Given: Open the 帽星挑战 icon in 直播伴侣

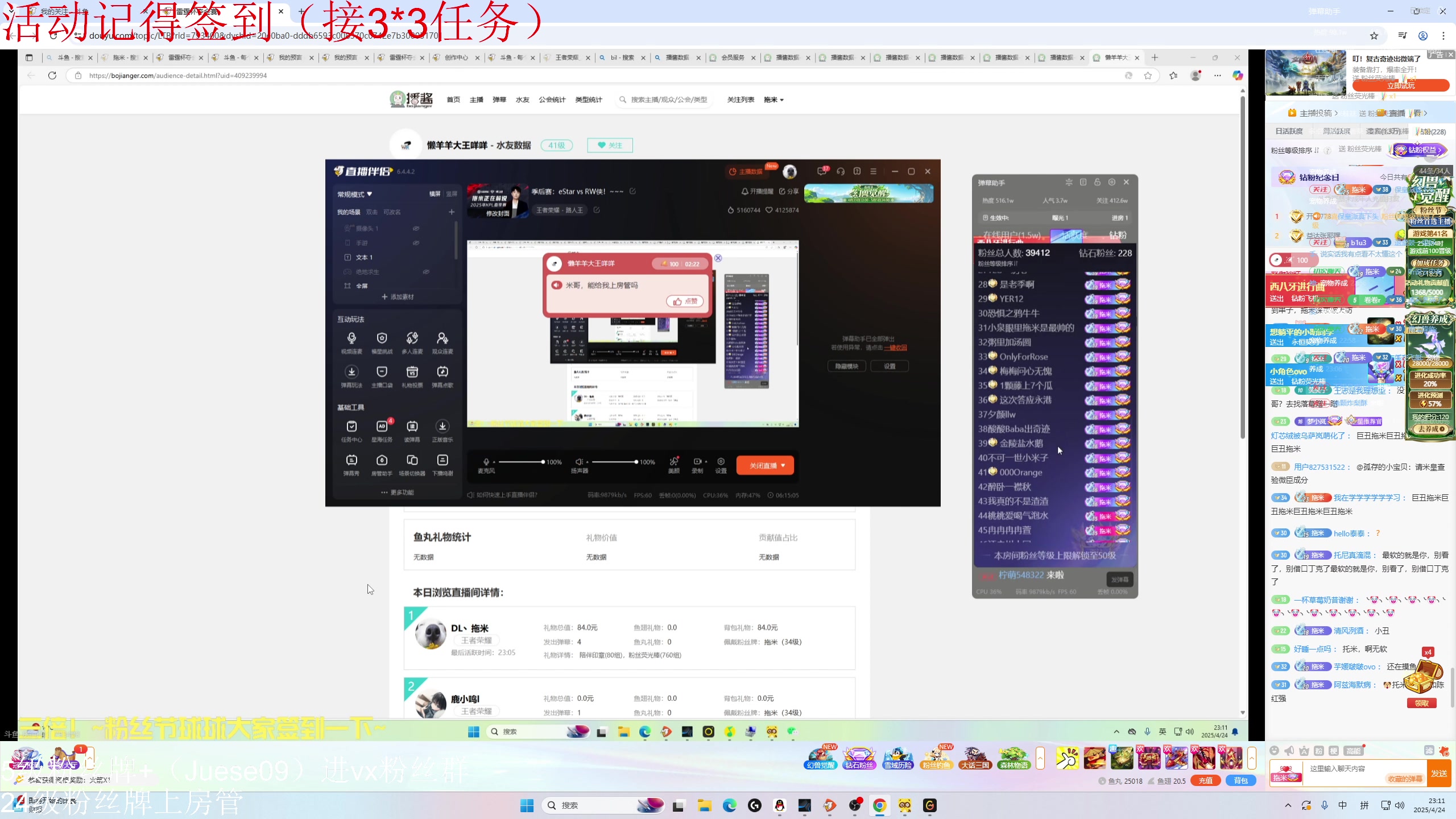Looking at the screenshot, I should 382,343.
